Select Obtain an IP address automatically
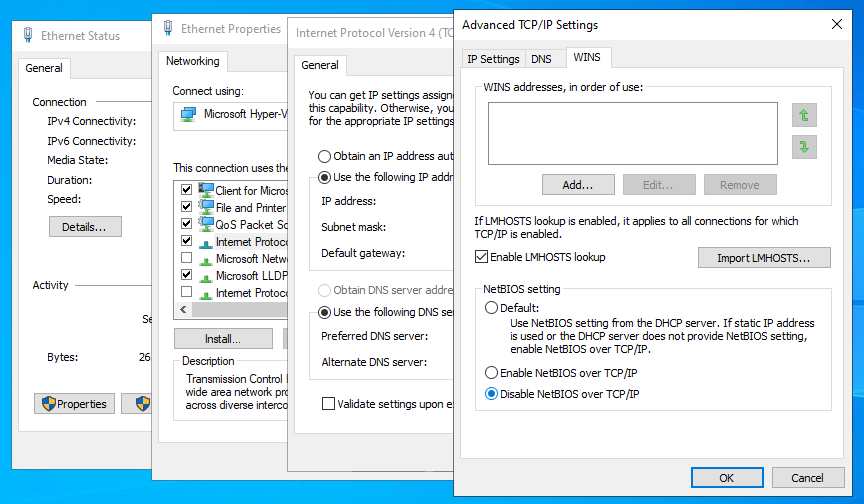This screenshot has height=504, width=864. (324, 156)
